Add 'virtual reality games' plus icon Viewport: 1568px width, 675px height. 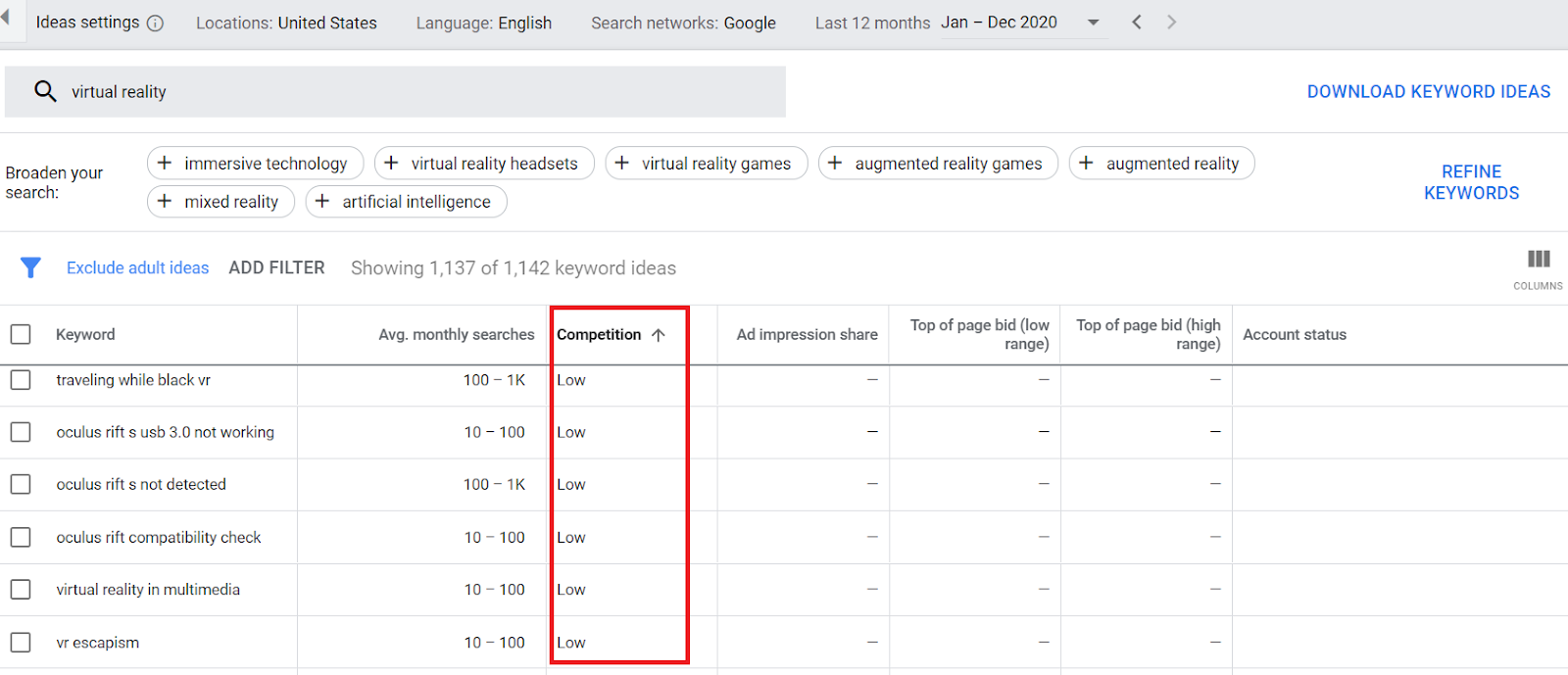pyautogui.click(x=621, y=163)
